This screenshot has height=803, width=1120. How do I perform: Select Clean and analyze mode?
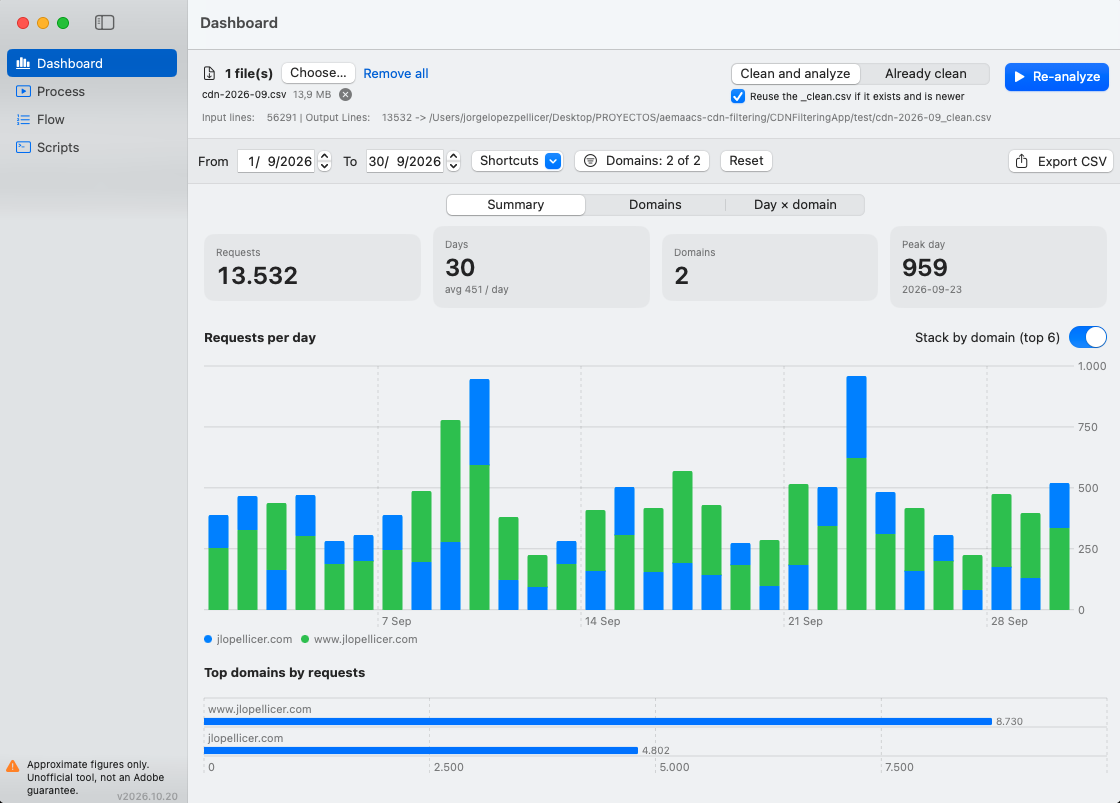(795, 74)
